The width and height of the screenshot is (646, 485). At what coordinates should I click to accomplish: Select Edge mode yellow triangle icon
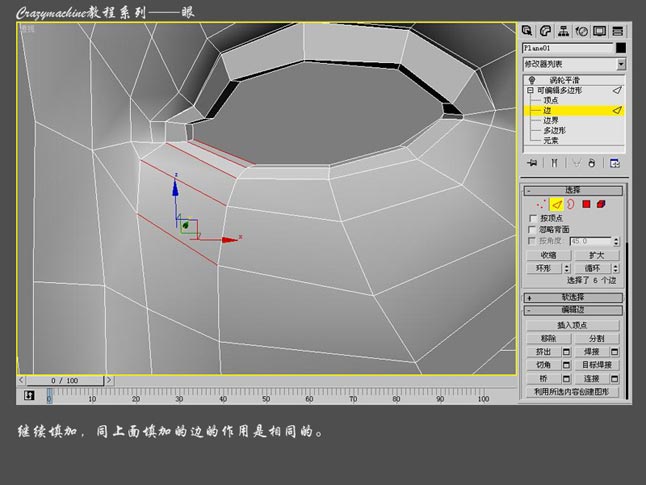pyautogui.click(x=557, y=204)
